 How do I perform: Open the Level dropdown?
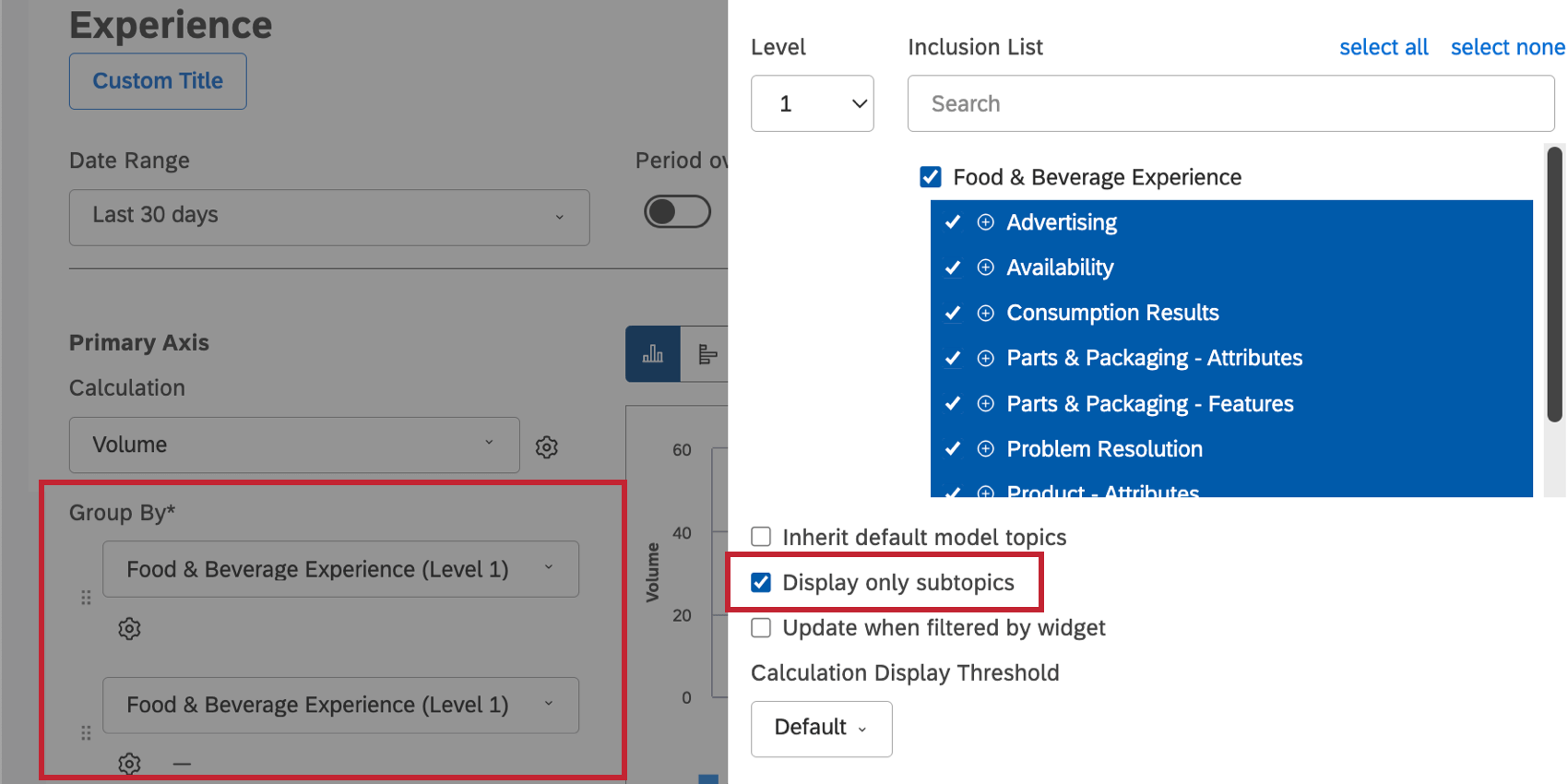click(812, 103)
